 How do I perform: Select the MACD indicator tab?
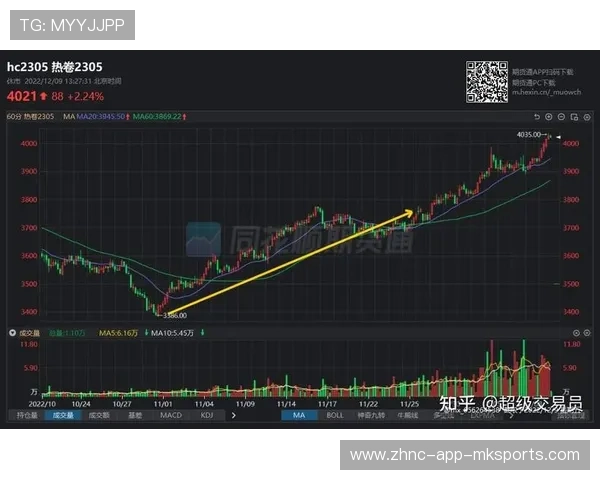tap(171, 415)
